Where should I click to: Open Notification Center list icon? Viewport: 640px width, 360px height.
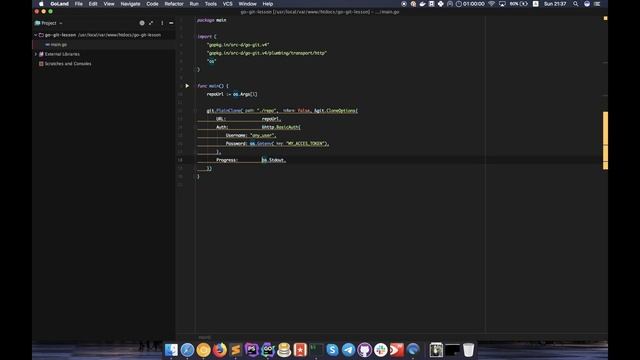pos(597,4)
